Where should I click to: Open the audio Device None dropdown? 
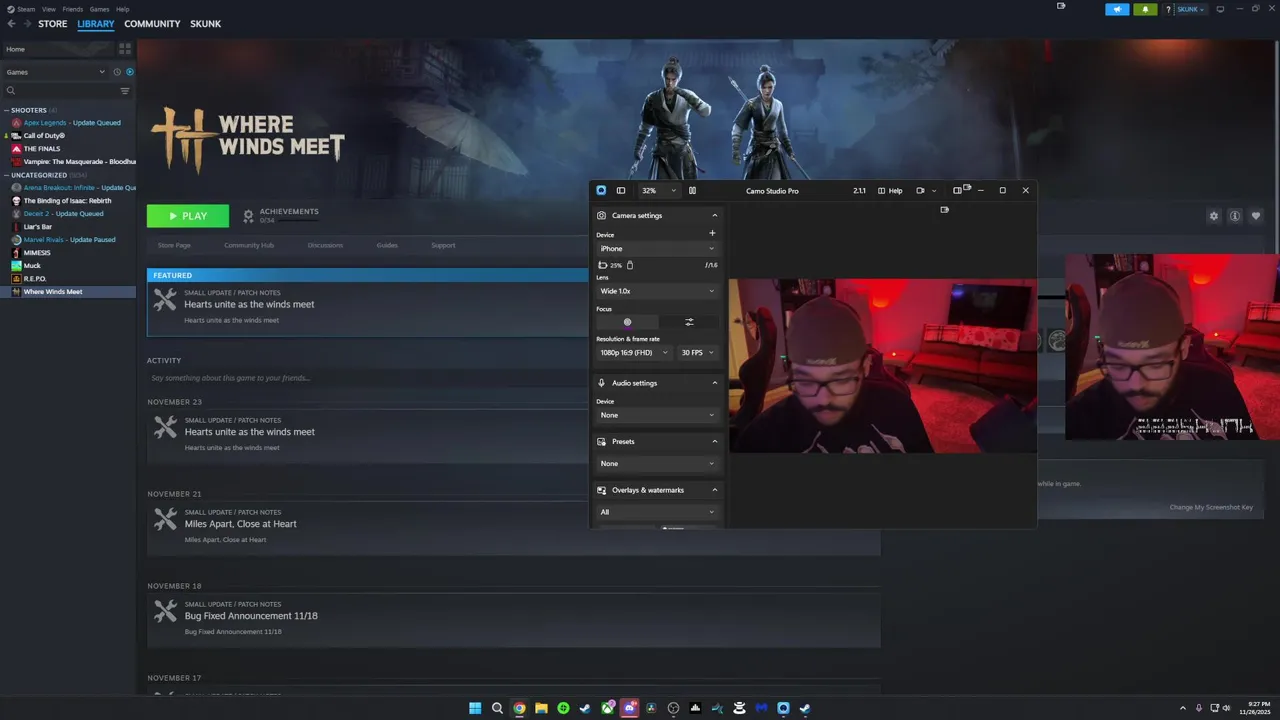click(657, 415)
